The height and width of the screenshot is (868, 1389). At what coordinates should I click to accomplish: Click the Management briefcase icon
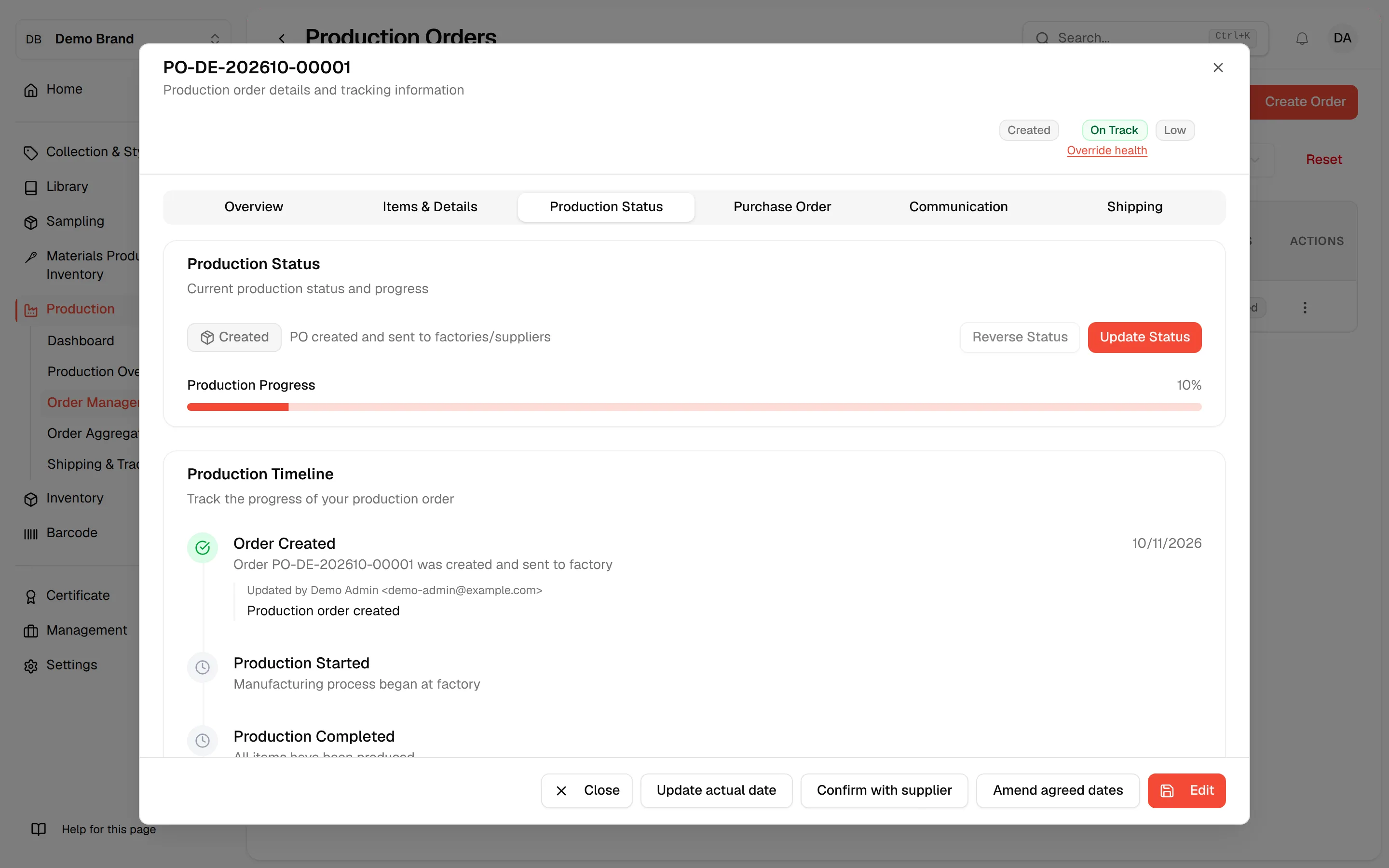(31, 631)
